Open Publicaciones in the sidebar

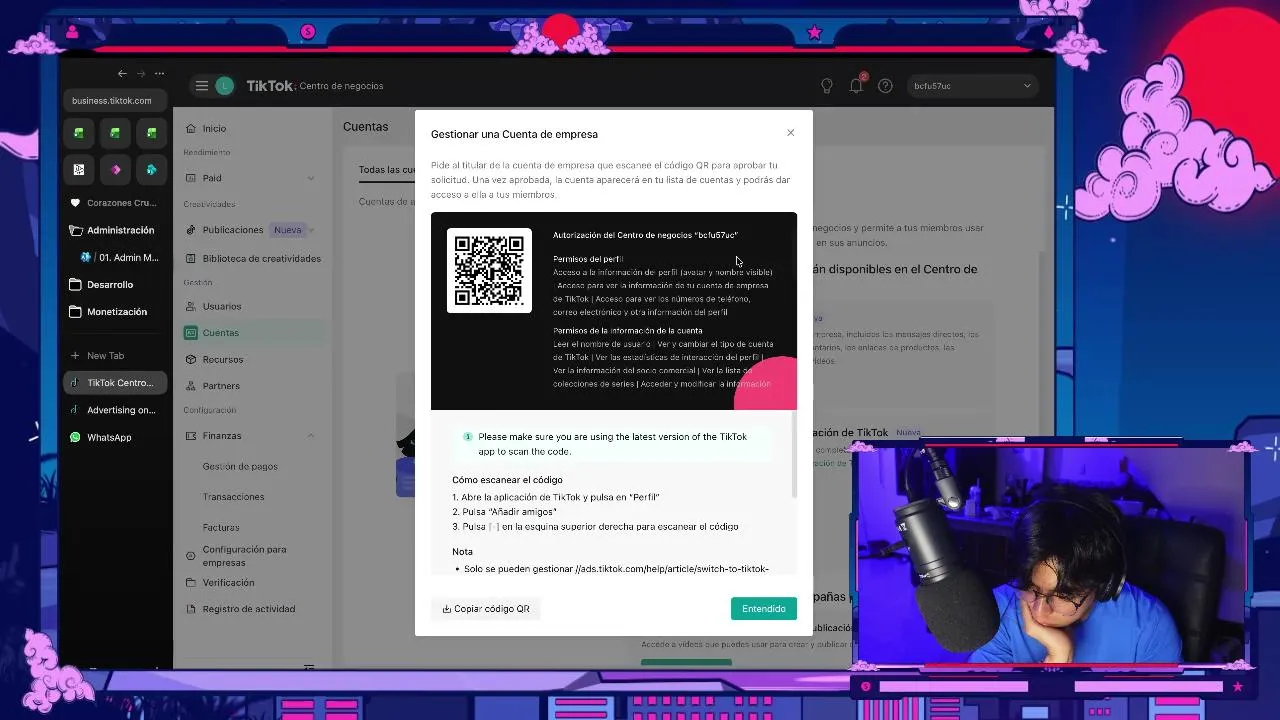[x=232, y=230]
